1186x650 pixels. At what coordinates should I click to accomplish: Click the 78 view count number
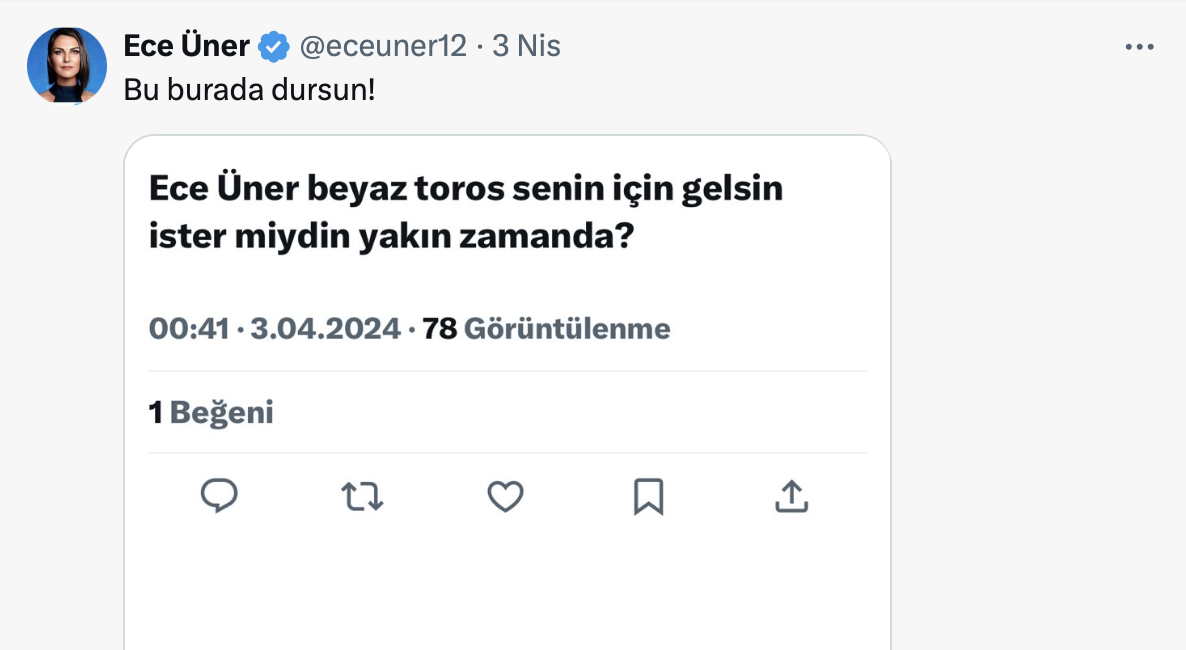[440, 328]
